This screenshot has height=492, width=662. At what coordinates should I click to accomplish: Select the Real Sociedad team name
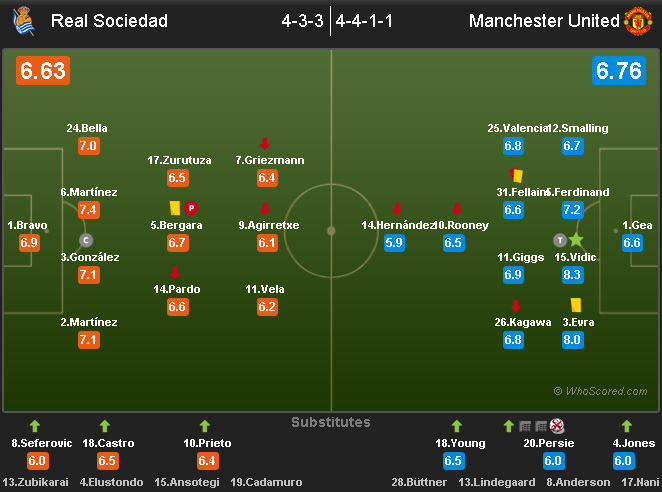(x=109, y=21)
